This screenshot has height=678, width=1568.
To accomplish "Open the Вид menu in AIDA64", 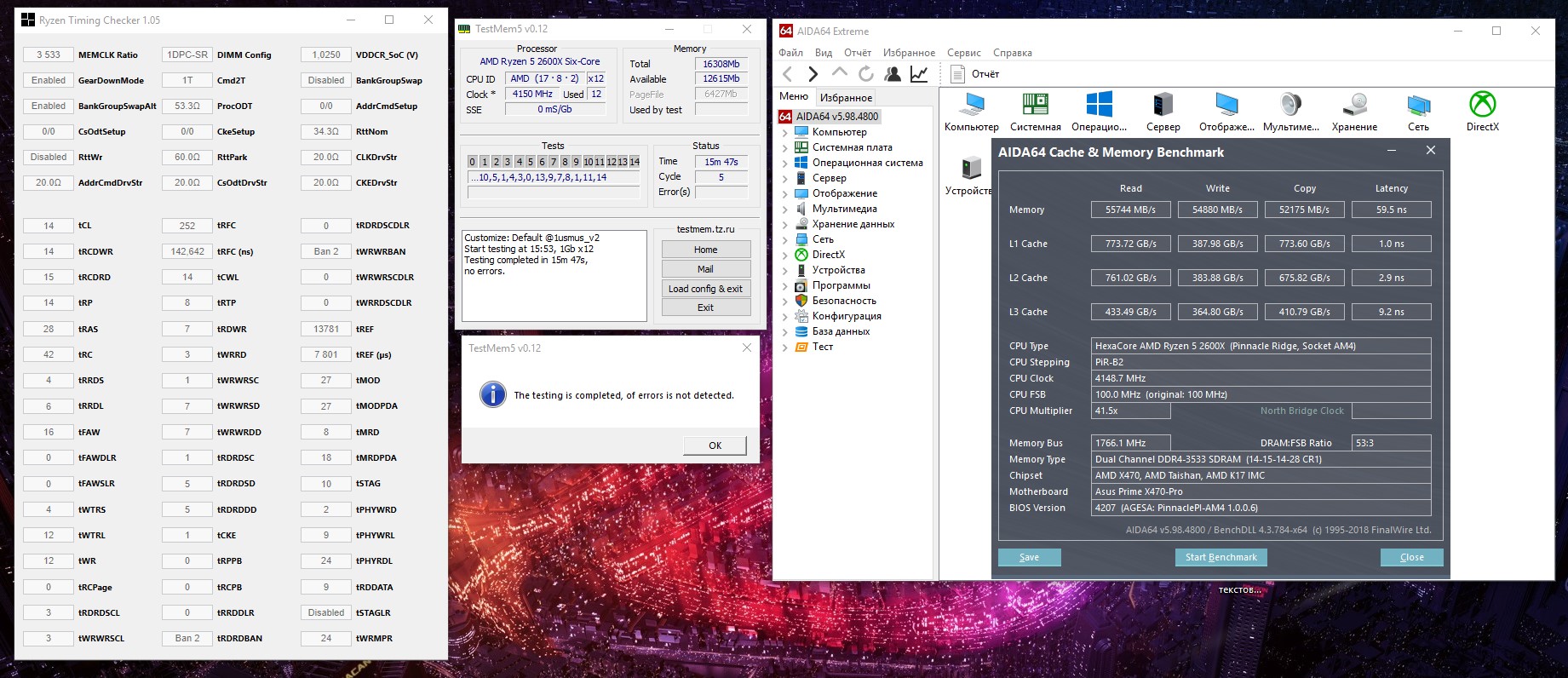I will click(x=824, y=53).
